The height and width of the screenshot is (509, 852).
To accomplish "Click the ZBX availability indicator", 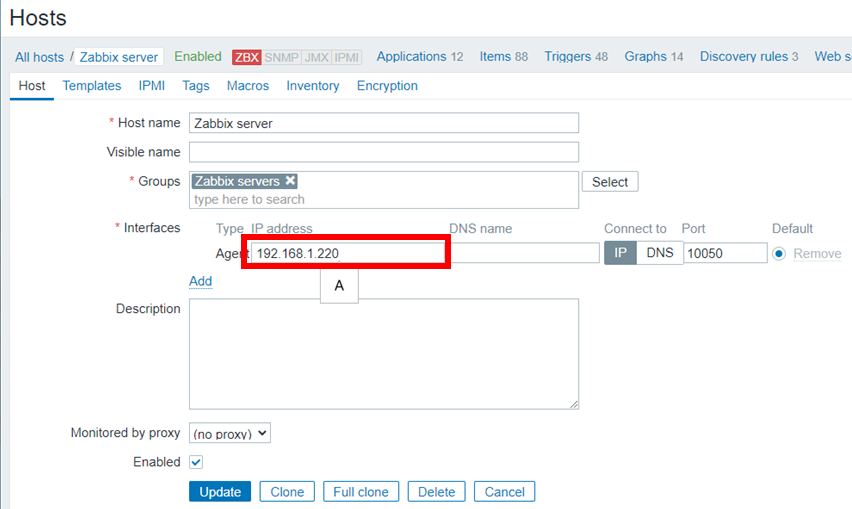I will [247, 57].
